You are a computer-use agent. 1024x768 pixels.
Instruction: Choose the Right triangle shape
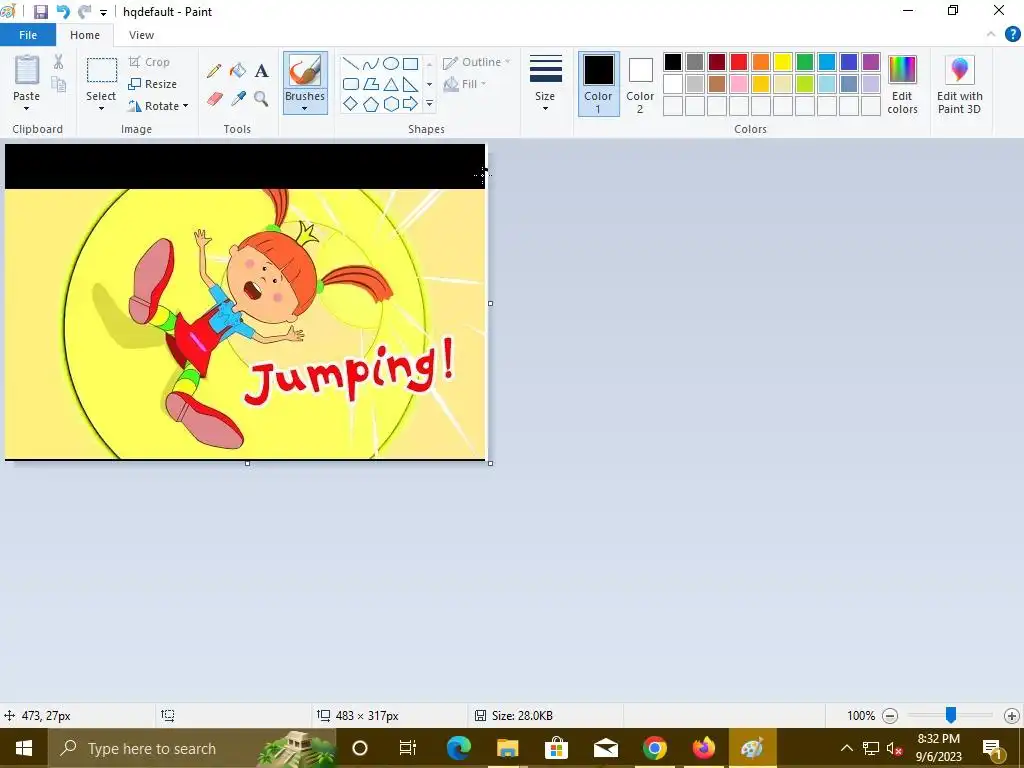click(411, 84)
